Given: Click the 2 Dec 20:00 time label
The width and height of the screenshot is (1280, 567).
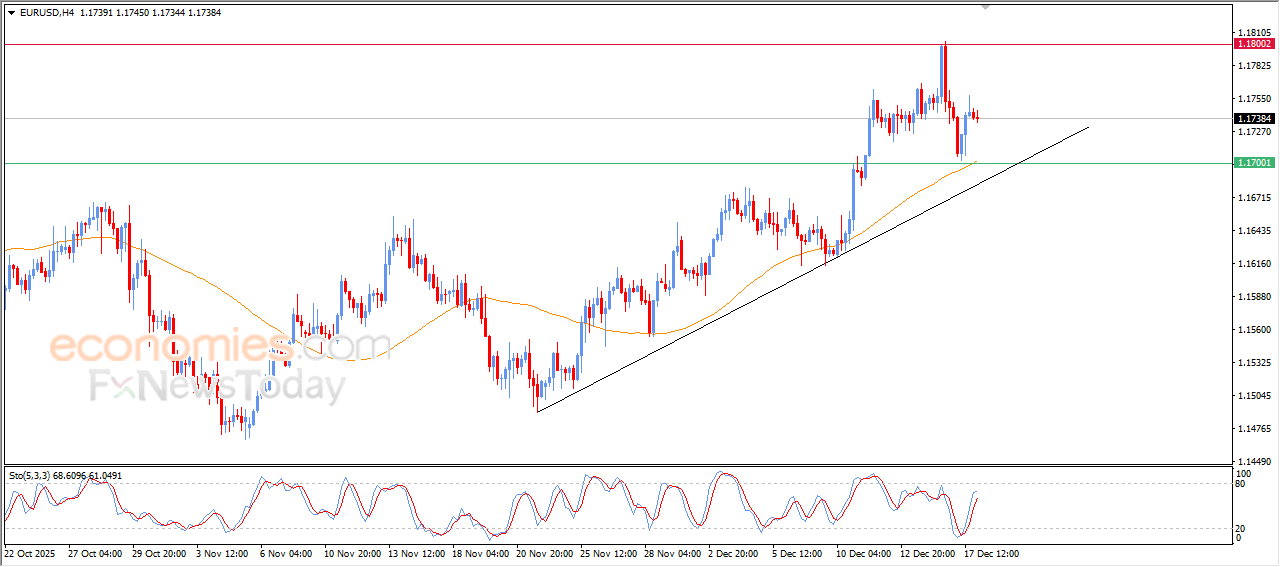Looking at the screenshot, I should click(735, 553).
